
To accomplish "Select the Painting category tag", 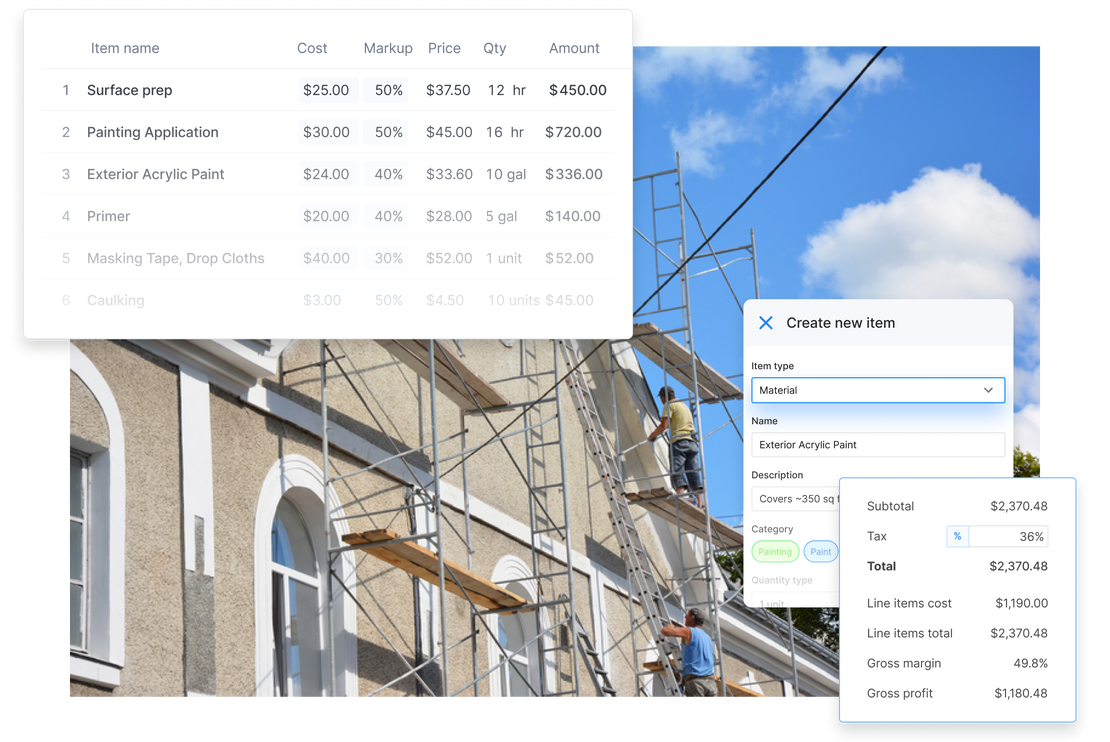I will (775, 552).
